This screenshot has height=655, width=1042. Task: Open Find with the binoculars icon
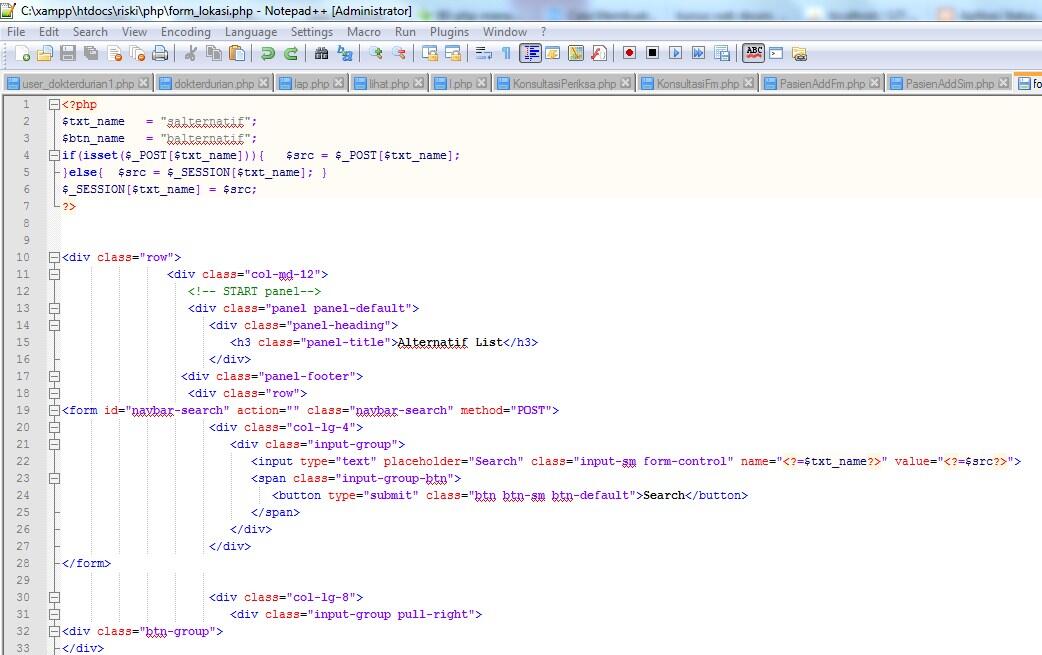[321, 54]
